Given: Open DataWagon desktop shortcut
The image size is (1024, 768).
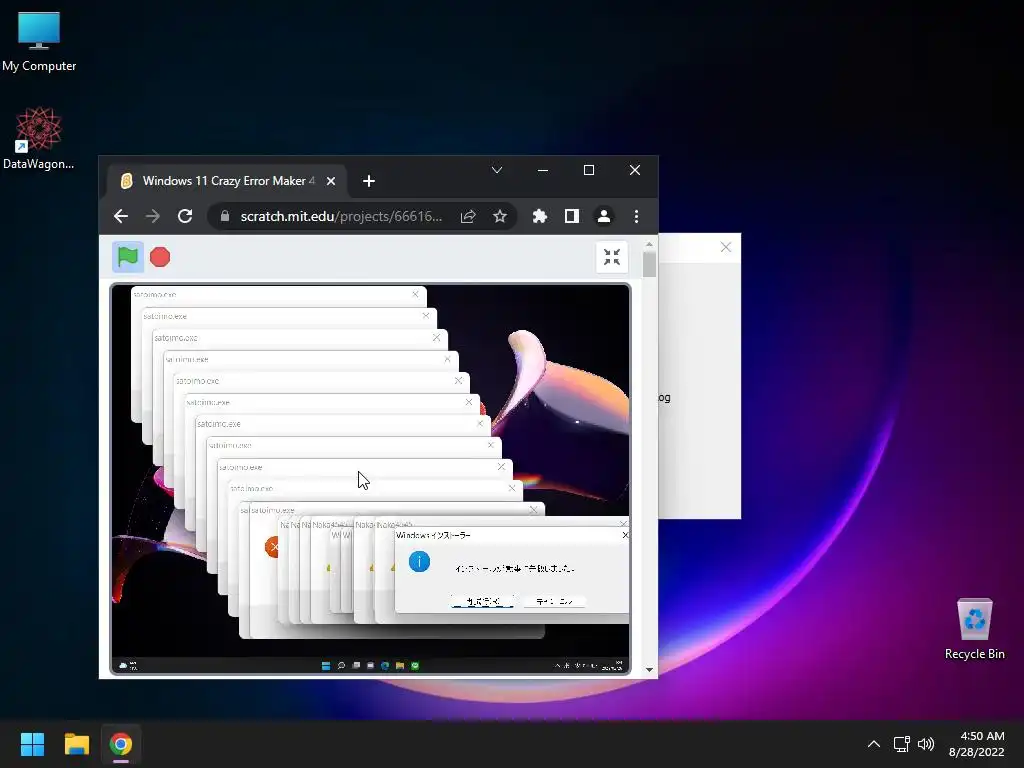Looking at the screenshot, I should (x=39, y=138).
